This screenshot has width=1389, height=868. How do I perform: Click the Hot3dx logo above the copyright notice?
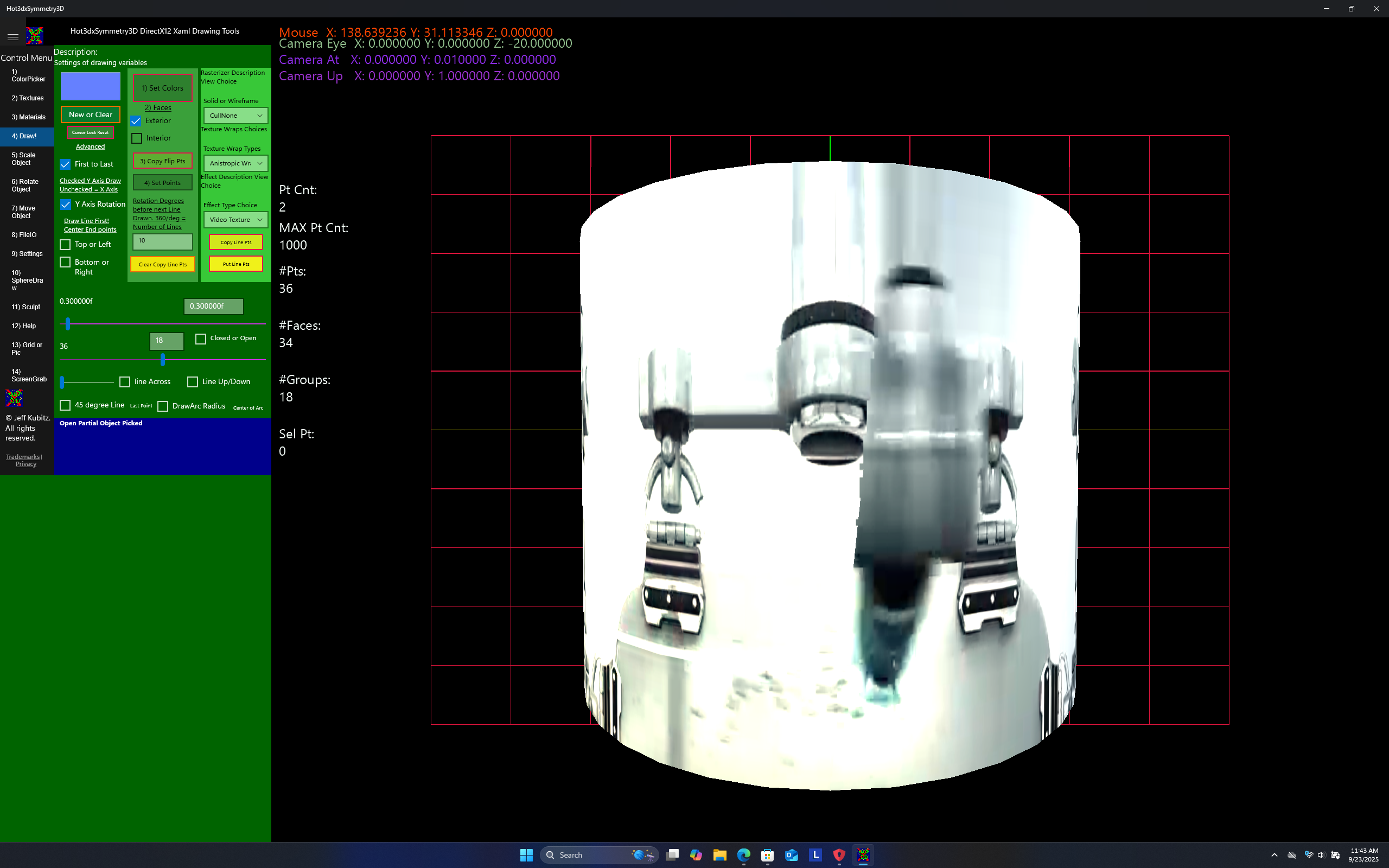click(13, 397)
